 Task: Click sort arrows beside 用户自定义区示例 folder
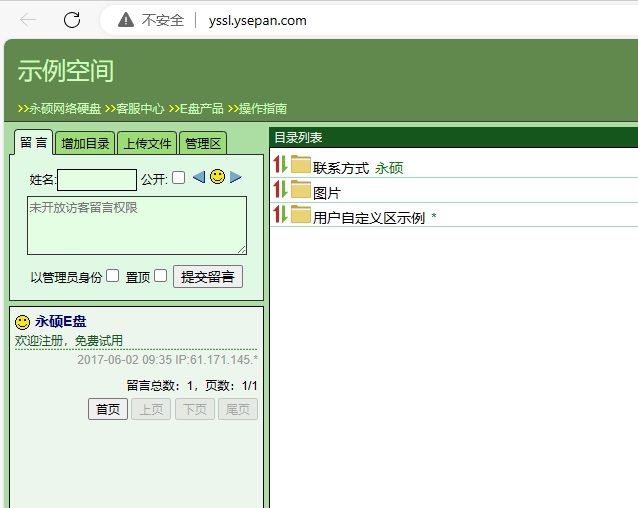click(x=280, y=214)
